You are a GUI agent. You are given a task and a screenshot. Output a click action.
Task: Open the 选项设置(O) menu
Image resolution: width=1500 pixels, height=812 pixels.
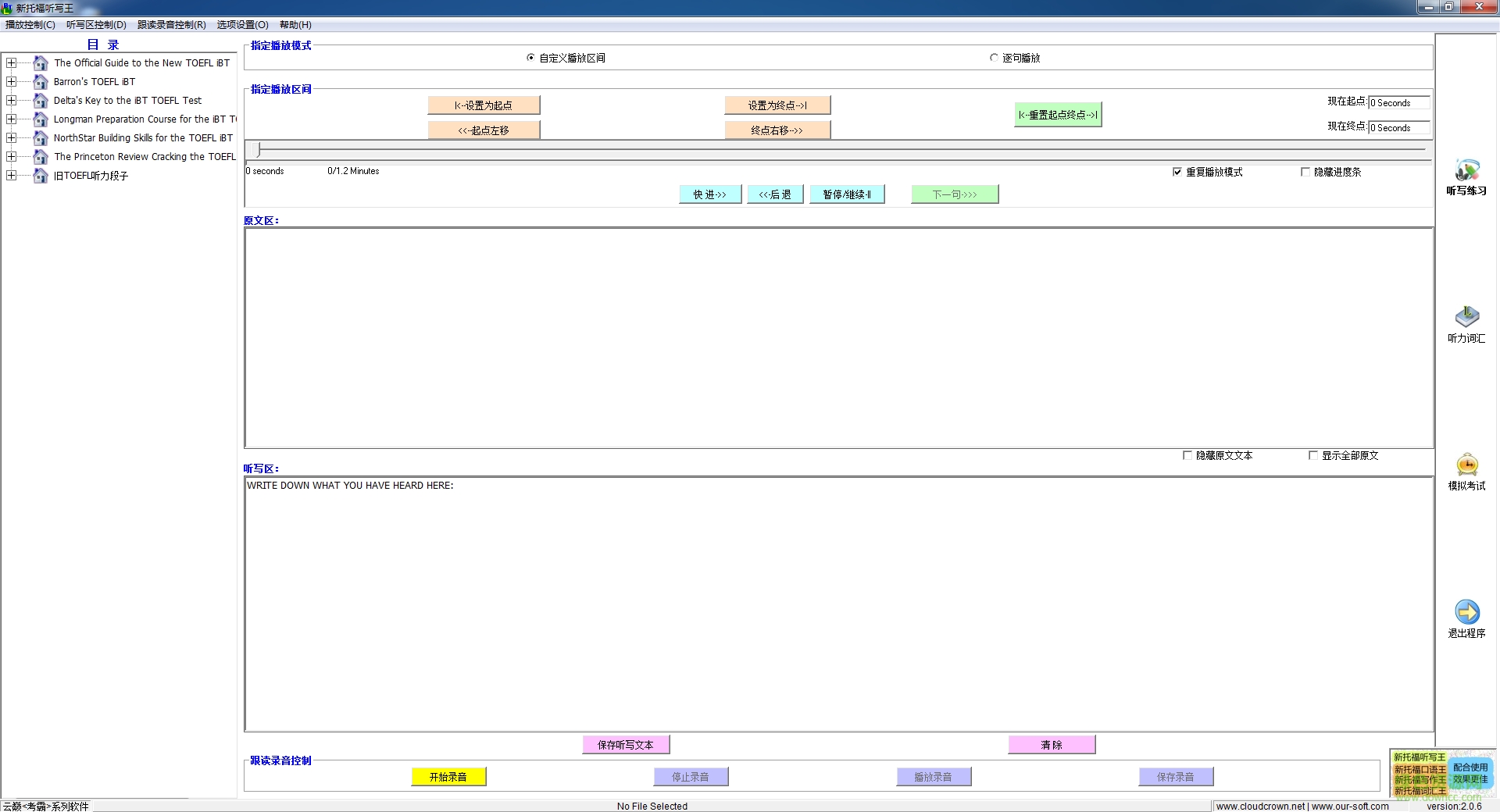coord(241,24)
